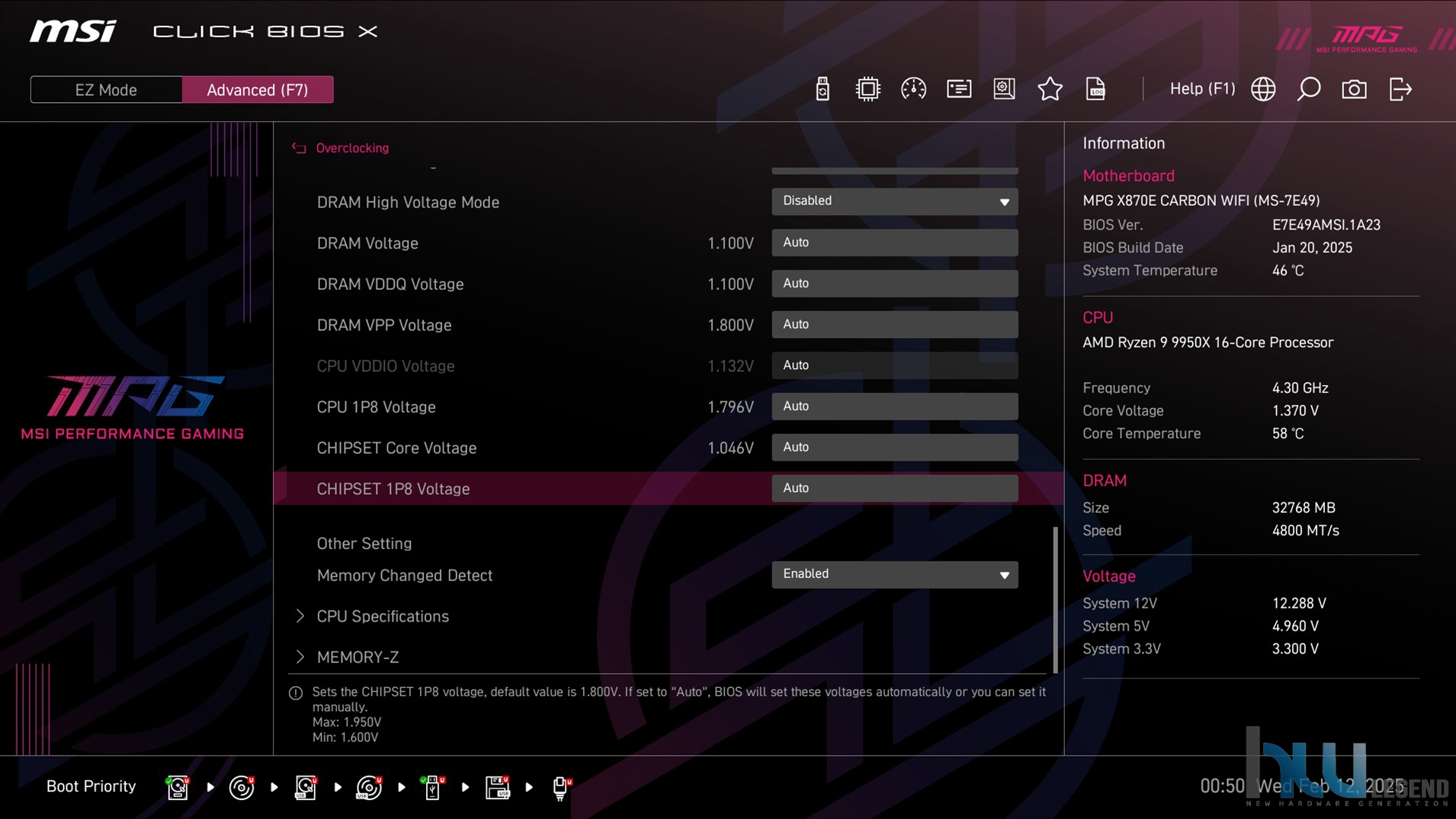Click the System 12V 12.288 V reading
This screenshot has height=819, width=1456.
click(x=1299, y=603)
